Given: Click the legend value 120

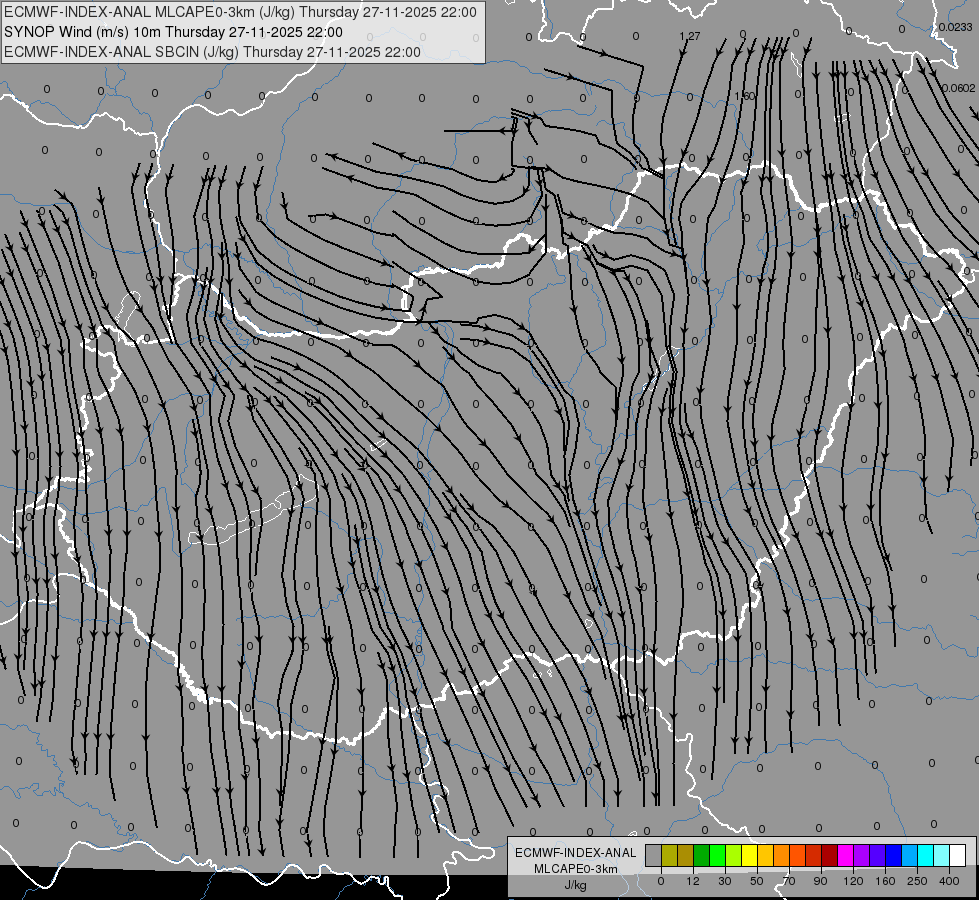Looking at the screenshot, I should pyautogui.click(x=853, y=881).
